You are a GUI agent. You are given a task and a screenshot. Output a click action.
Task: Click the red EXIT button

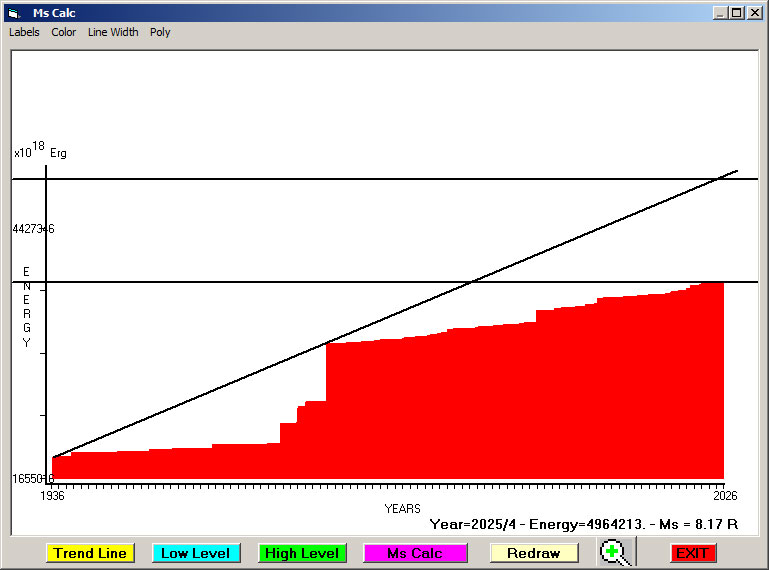(x=692, y=553)
